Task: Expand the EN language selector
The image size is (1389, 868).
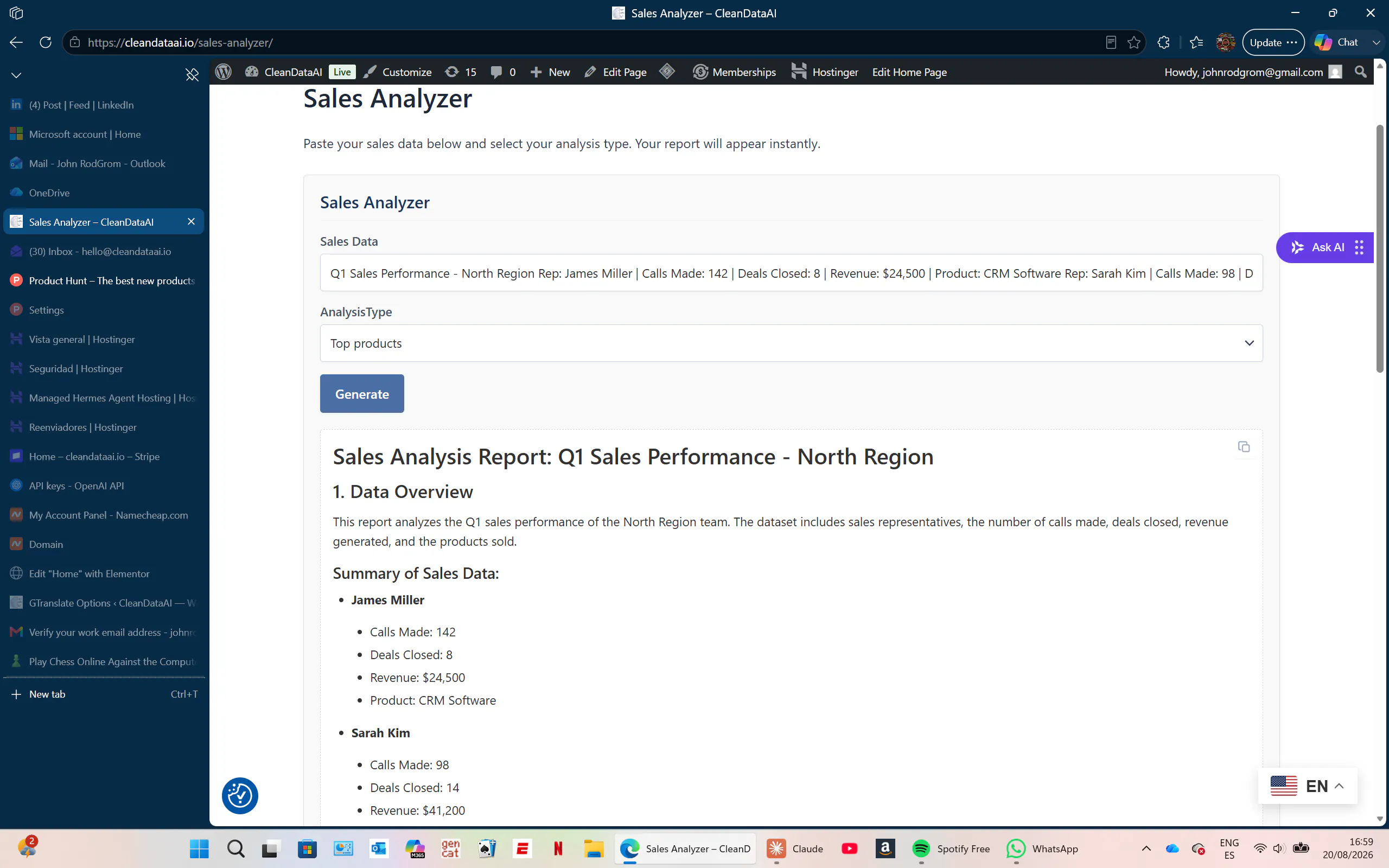Action: [1308, 786]
